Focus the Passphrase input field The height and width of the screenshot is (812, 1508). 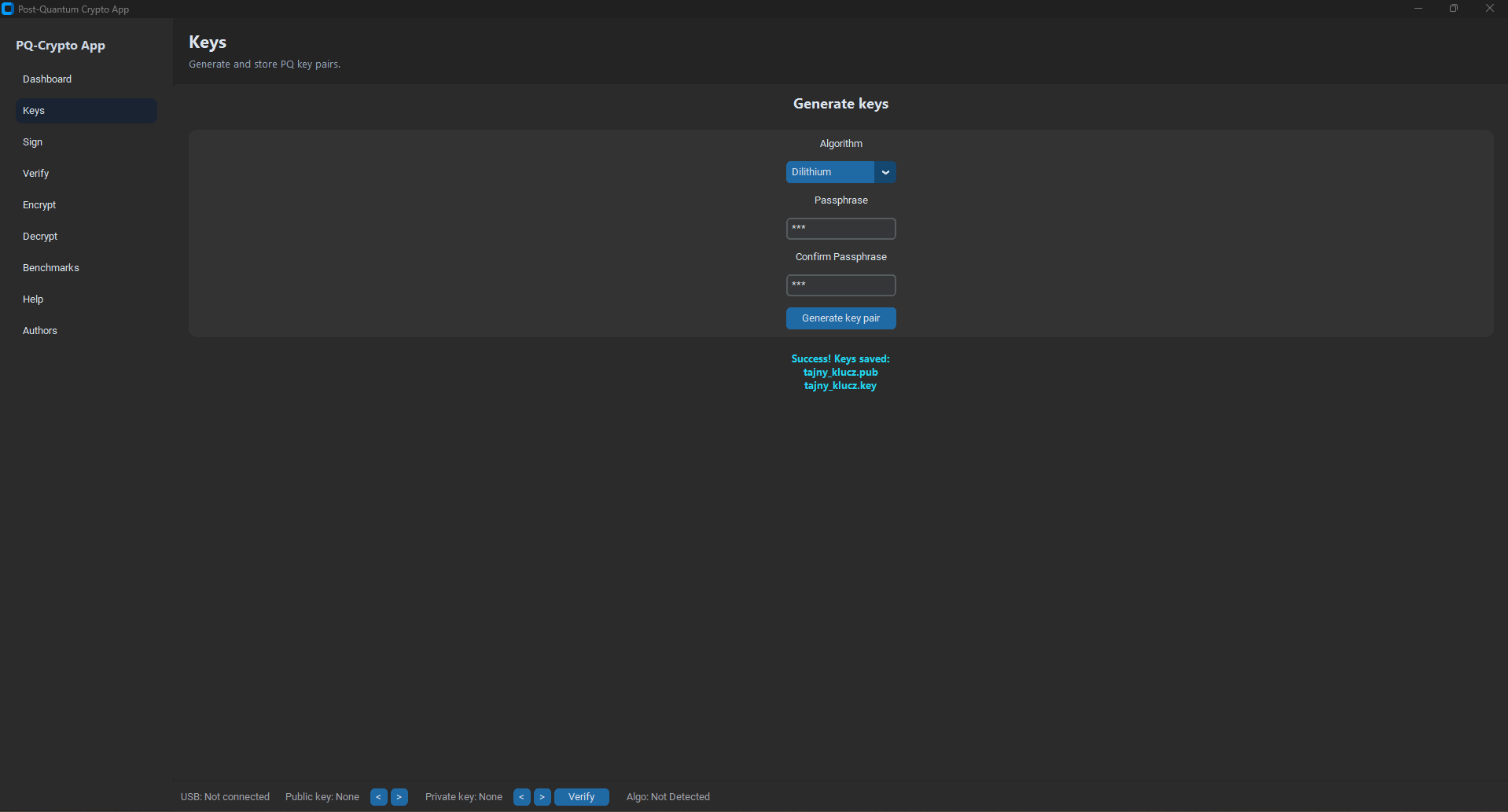pyautogui.click(x=840, y=229)
